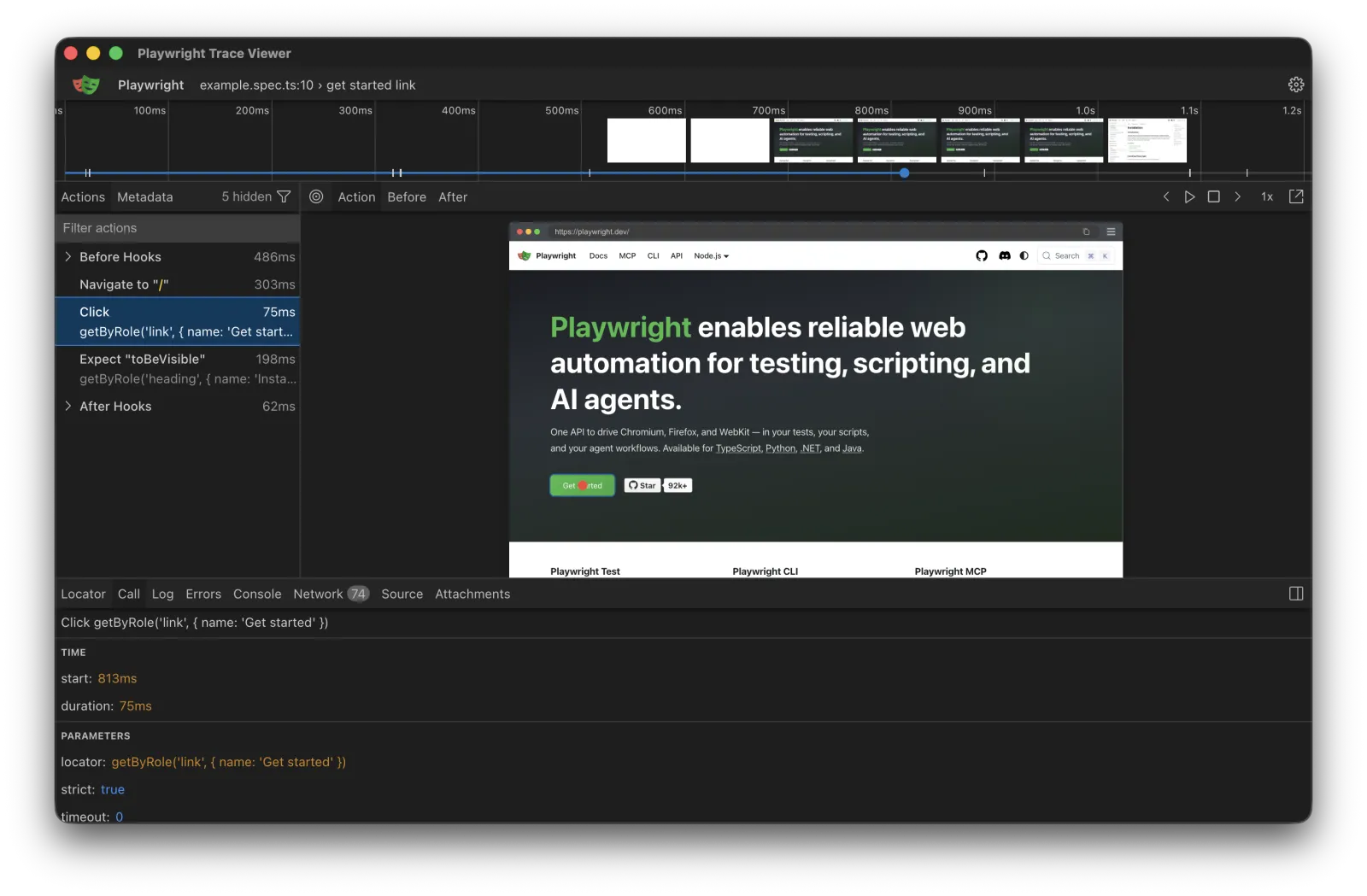Click the example.spec.ts:10 test title
This screenshot has width=1367, height=896.
click(308, 85)
